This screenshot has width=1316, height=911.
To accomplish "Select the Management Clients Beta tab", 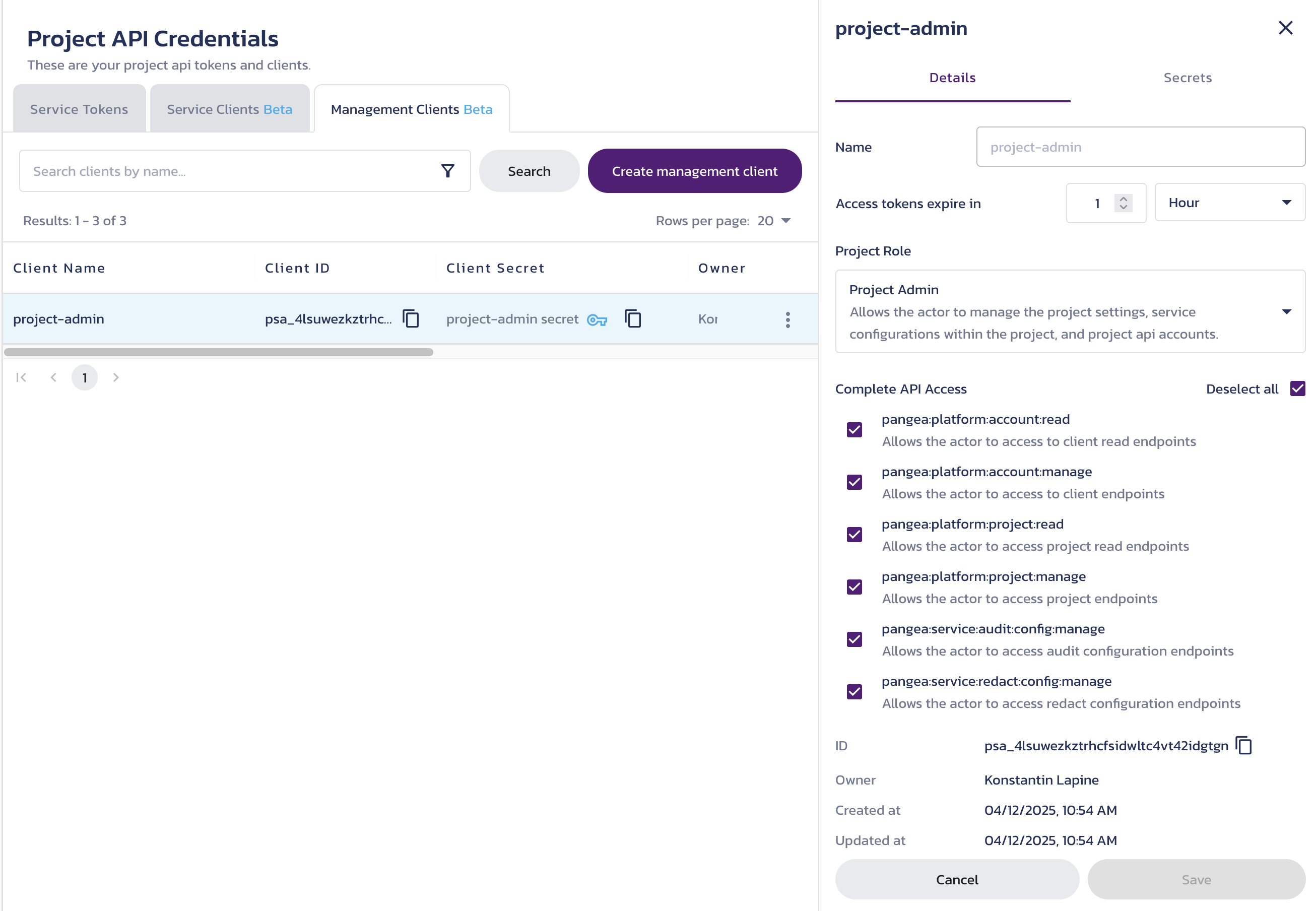I will 412,109.
